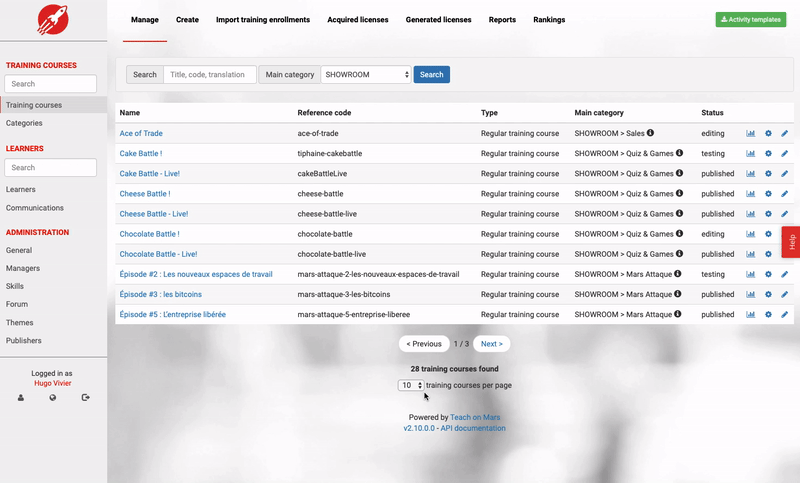Open settings gear for Cake Battle !
The width and height of the screenshot is (800, 483).
[768, 154]
